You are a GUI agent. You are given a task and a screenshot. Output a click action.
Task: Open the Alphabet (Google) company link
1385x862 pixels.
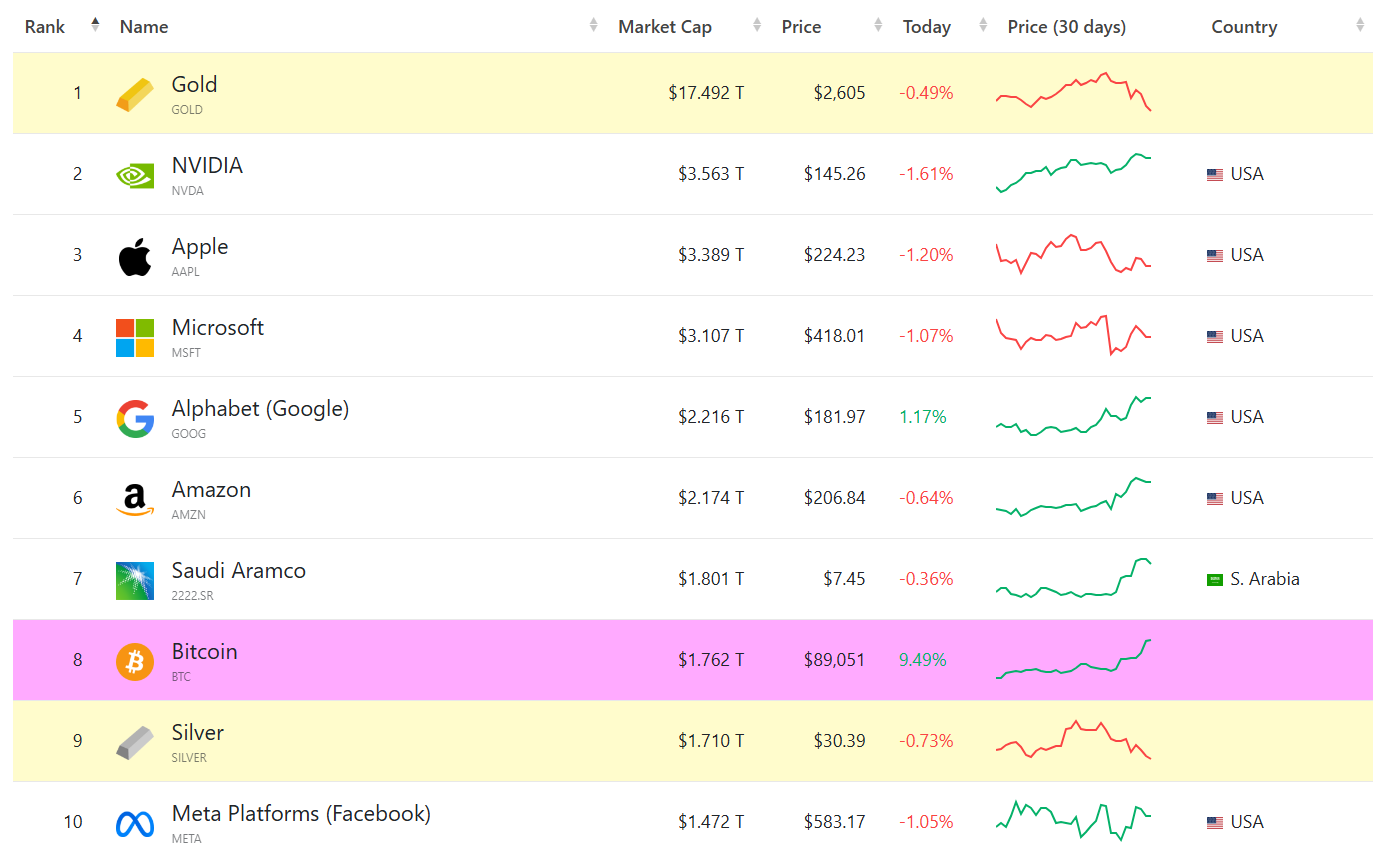260,409
